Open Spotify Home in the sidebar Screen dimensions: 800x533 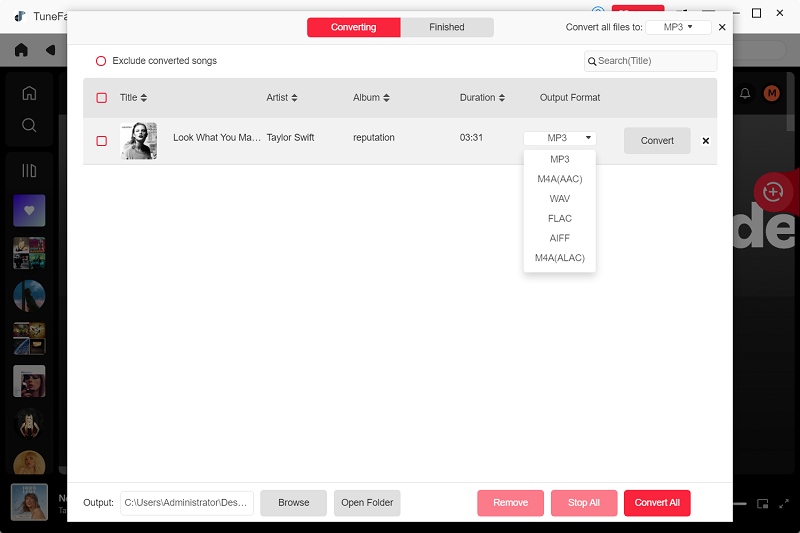(x=29, y=93)
